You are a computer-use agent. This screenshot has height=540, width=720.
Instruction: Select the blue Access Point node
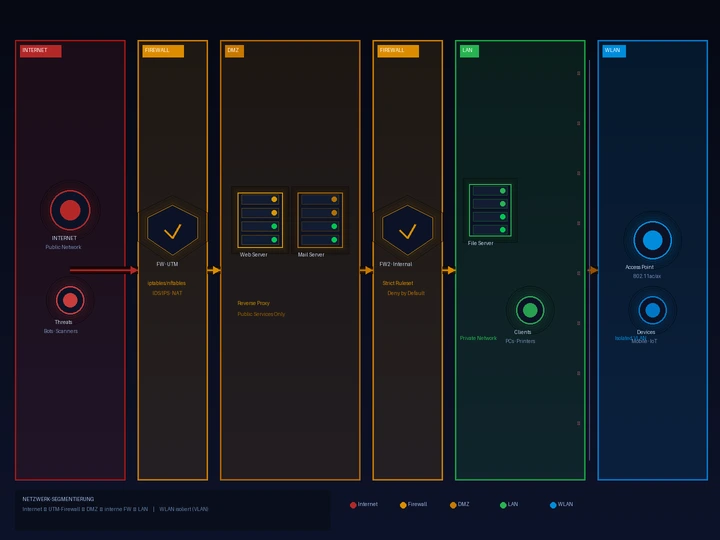pyautogui.click(x=652, y=240)
